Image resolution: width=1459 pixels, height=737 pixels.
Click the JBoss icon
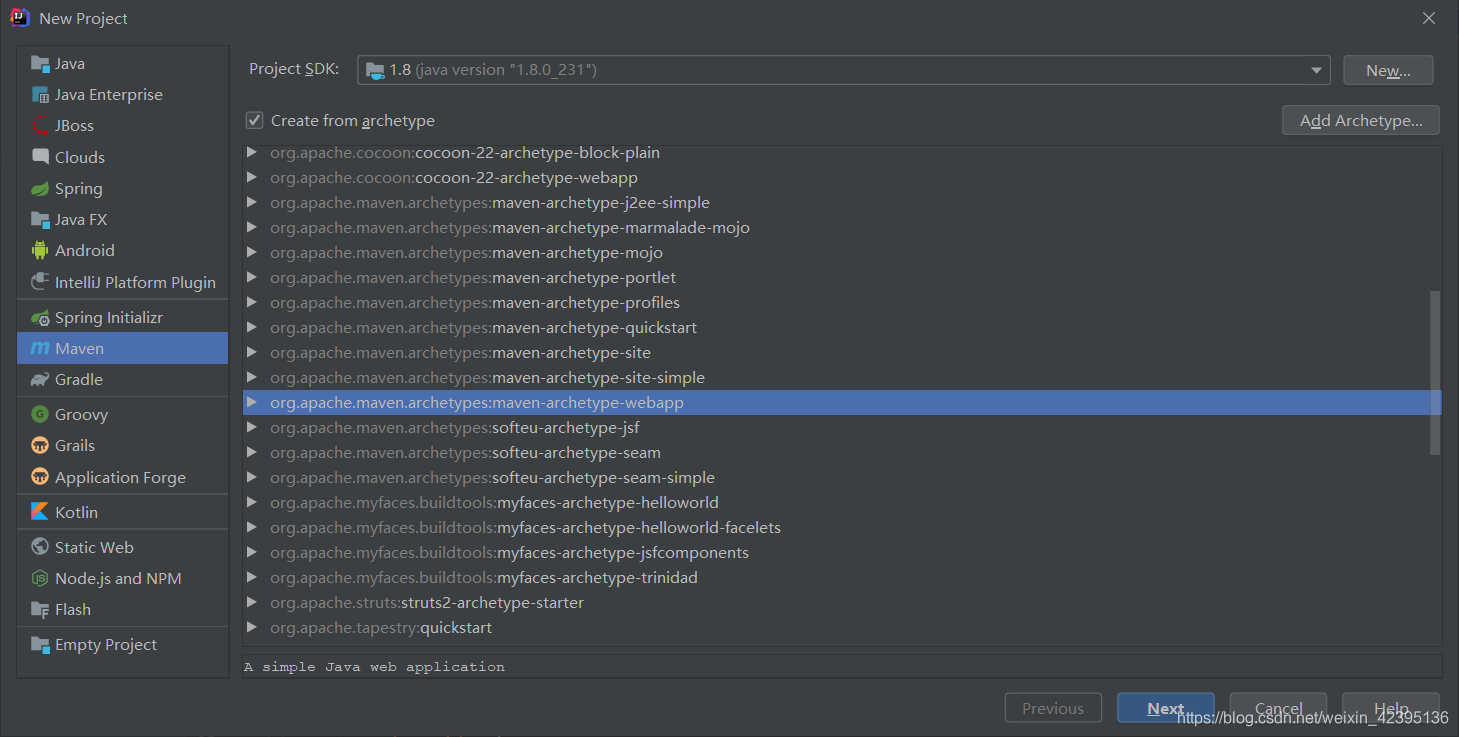[x=40, y=126]
